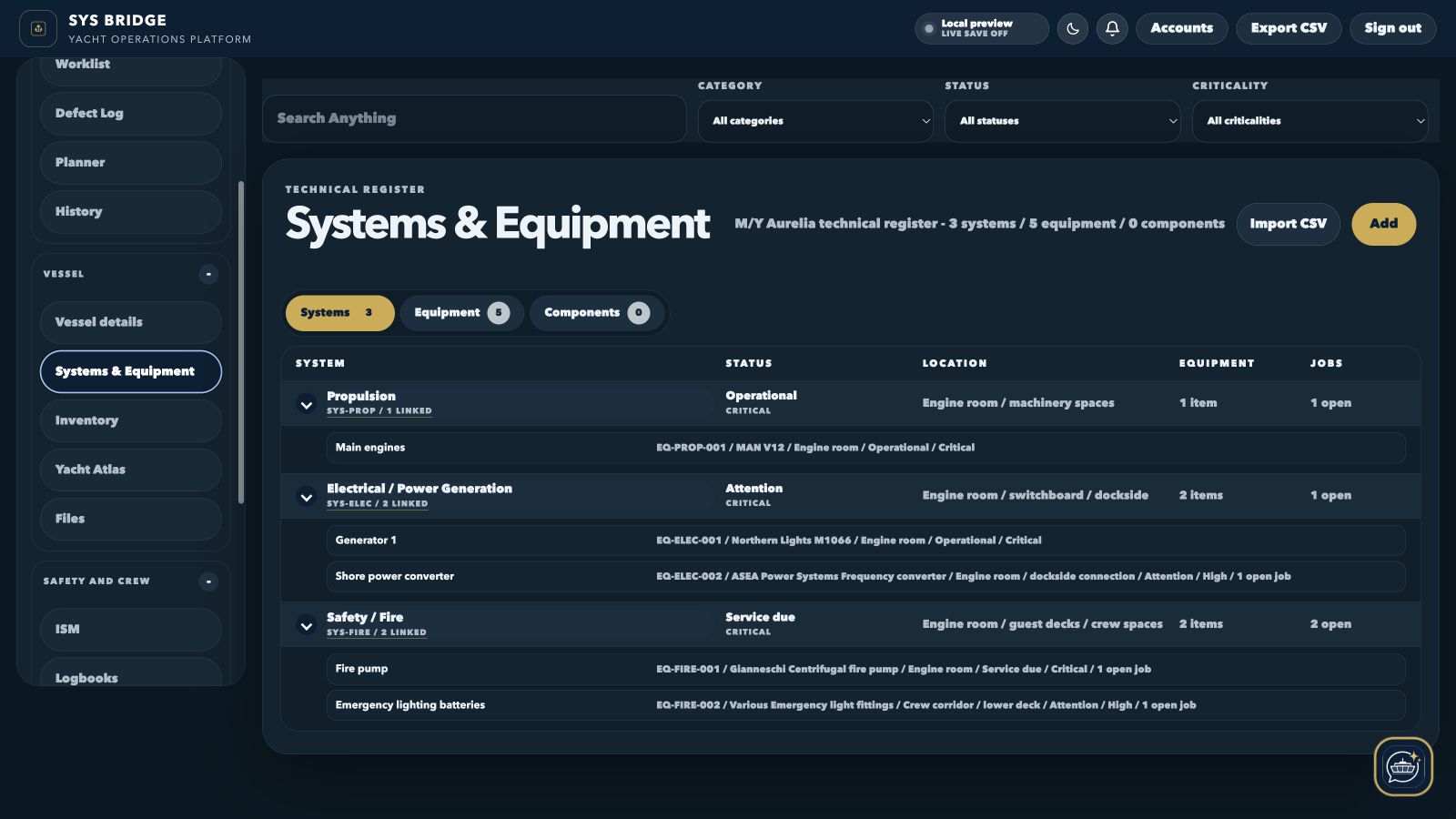1456x819 pixels.
Task: Click the SYS-FIRE / 2 LINKED link
Action: [x=377, y=632]
